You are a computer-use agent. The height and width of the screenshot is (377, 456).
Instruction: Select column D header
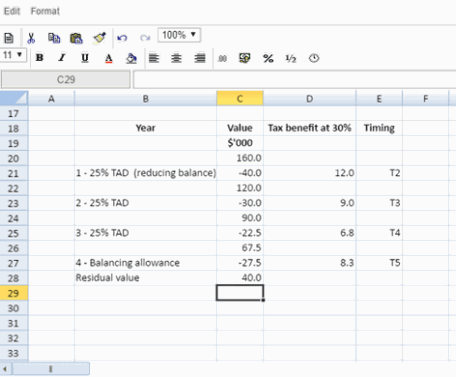[x=310, y=99]
